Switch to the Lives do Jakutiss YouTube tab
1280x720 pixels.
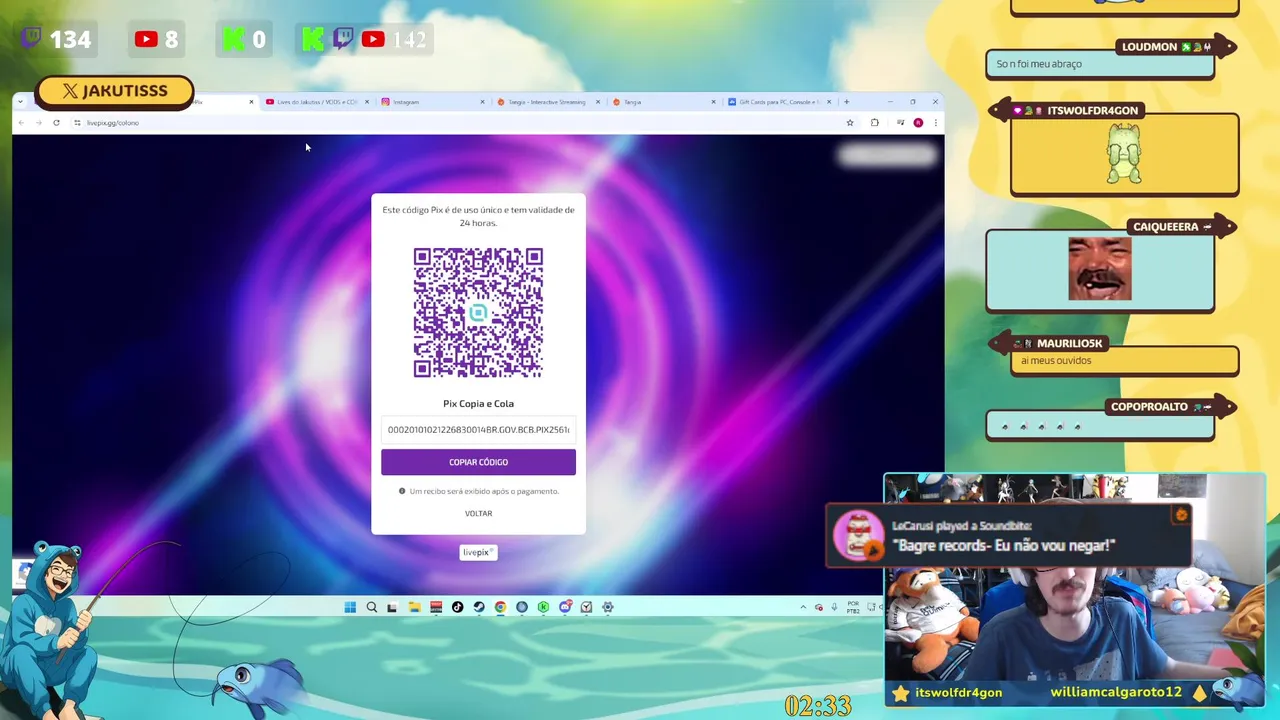(x=317, y=102)
